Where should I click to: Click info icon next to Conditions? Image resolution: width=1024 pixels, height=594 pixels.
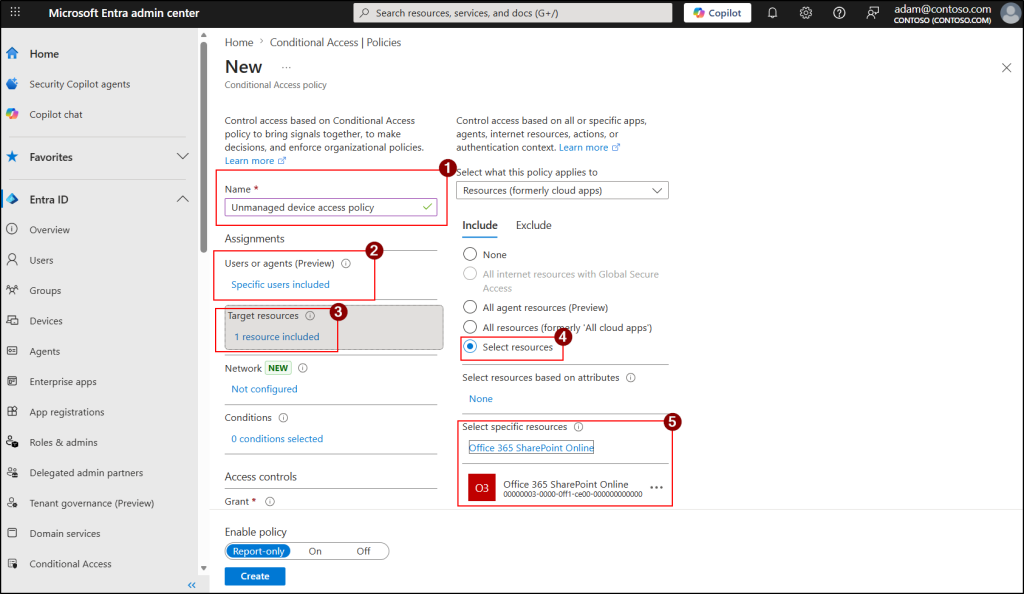(283, 417)
